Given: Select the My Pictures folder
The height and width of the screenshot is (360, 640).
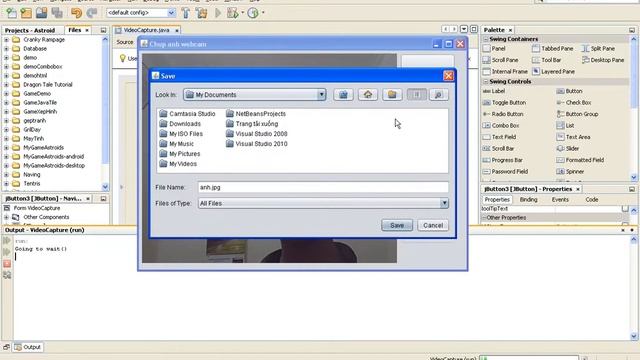Looking at the screenshot, I should (180, 154).
